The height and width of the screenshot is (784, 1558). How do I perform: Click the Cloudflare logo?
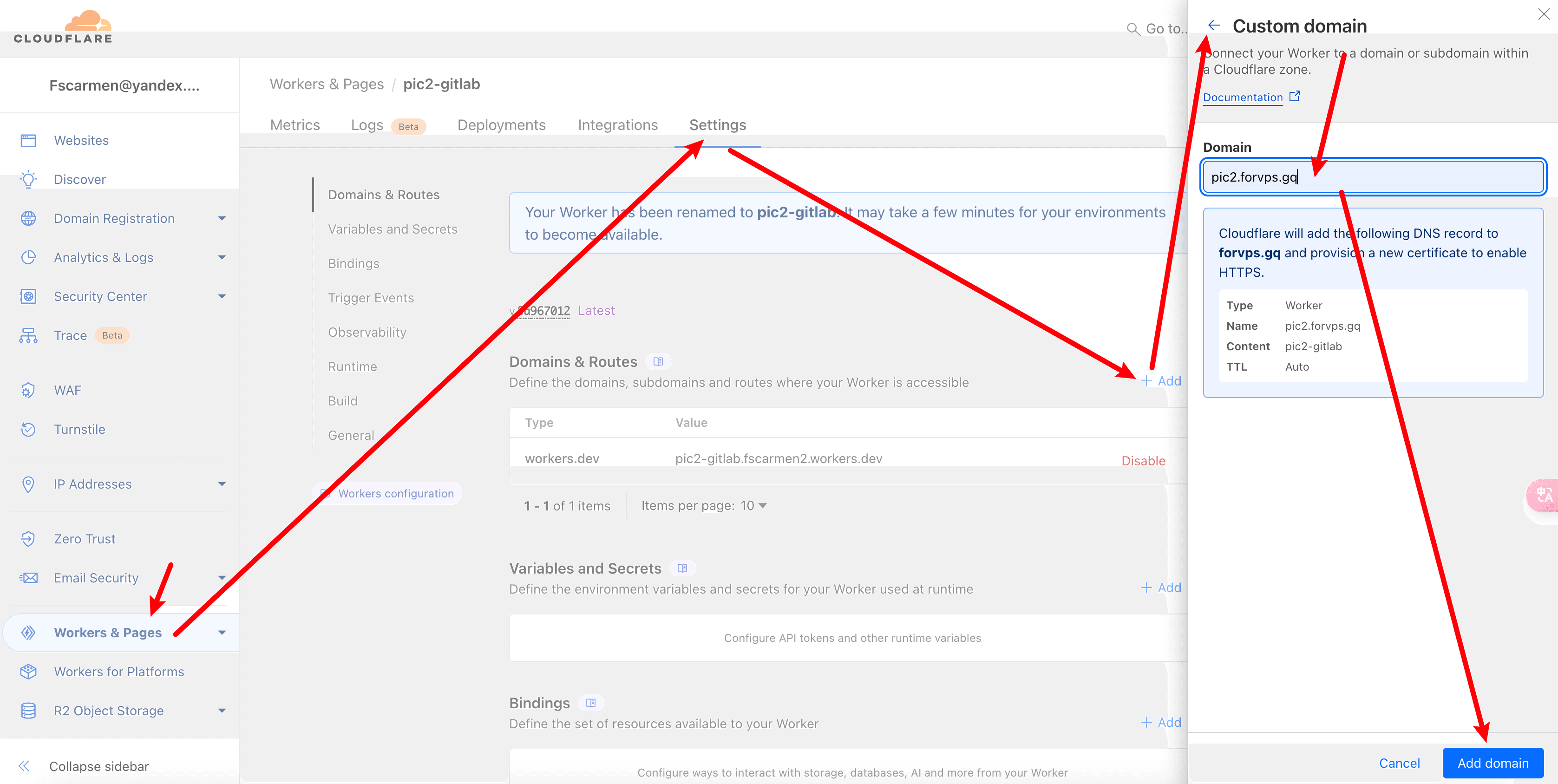tap(63, 26)
